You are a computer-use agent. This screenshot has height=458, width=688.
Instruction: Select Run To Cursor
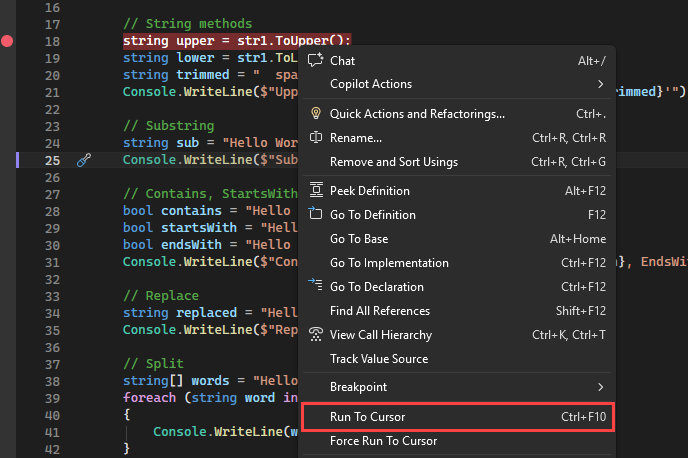(367, 416)
